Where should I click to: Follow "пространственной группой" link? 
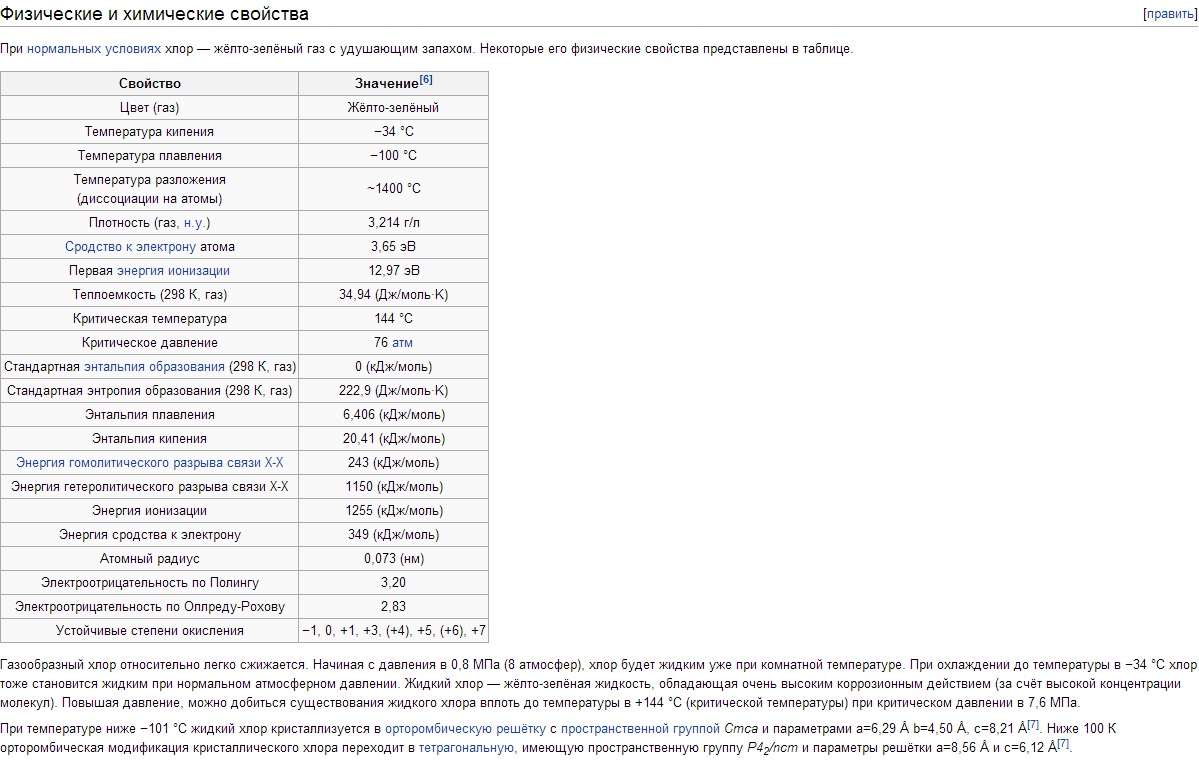[640, 728]
